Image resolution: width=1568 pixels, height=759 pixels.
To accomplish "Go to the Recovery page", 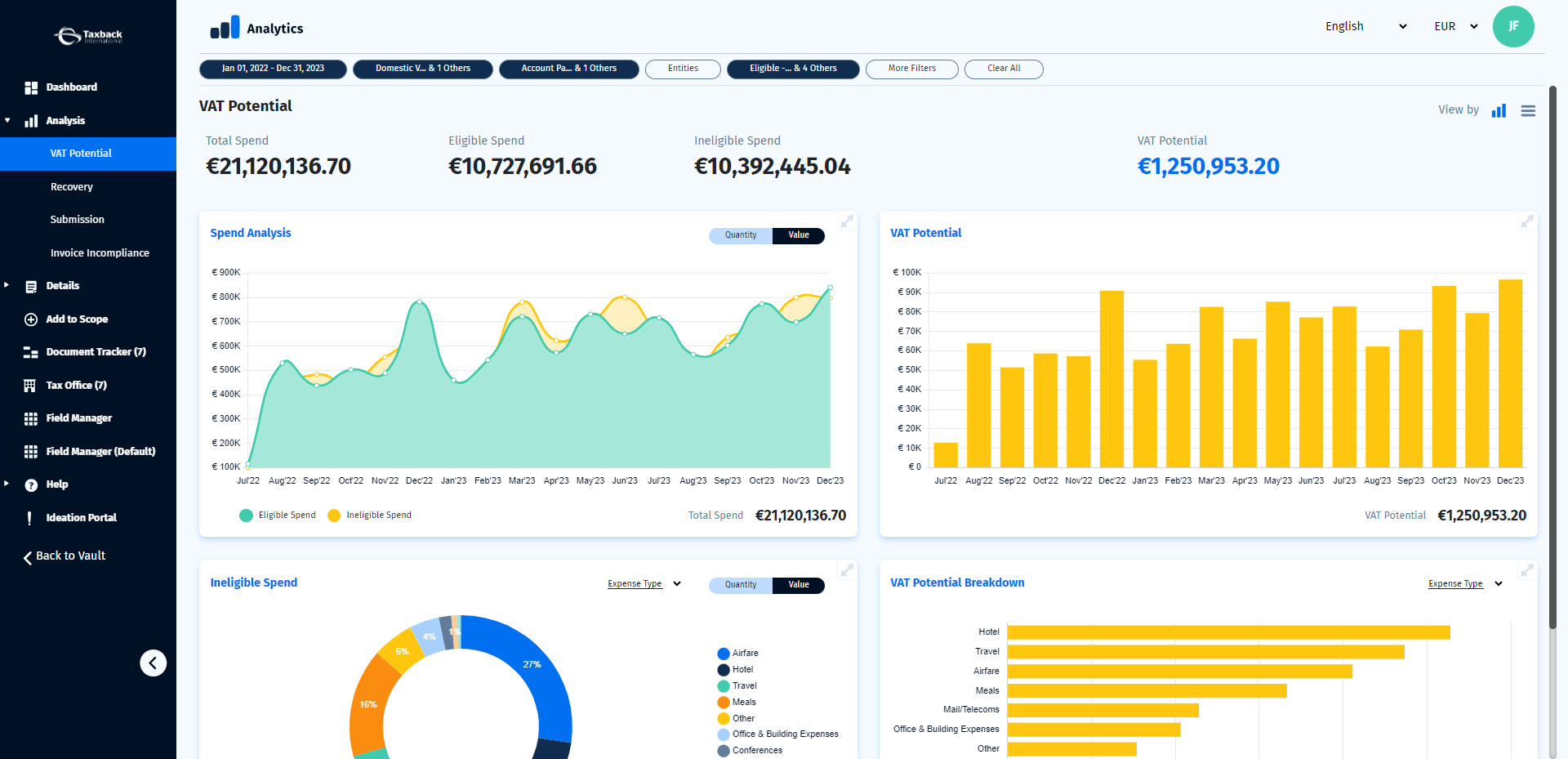I will pos(72,187).
